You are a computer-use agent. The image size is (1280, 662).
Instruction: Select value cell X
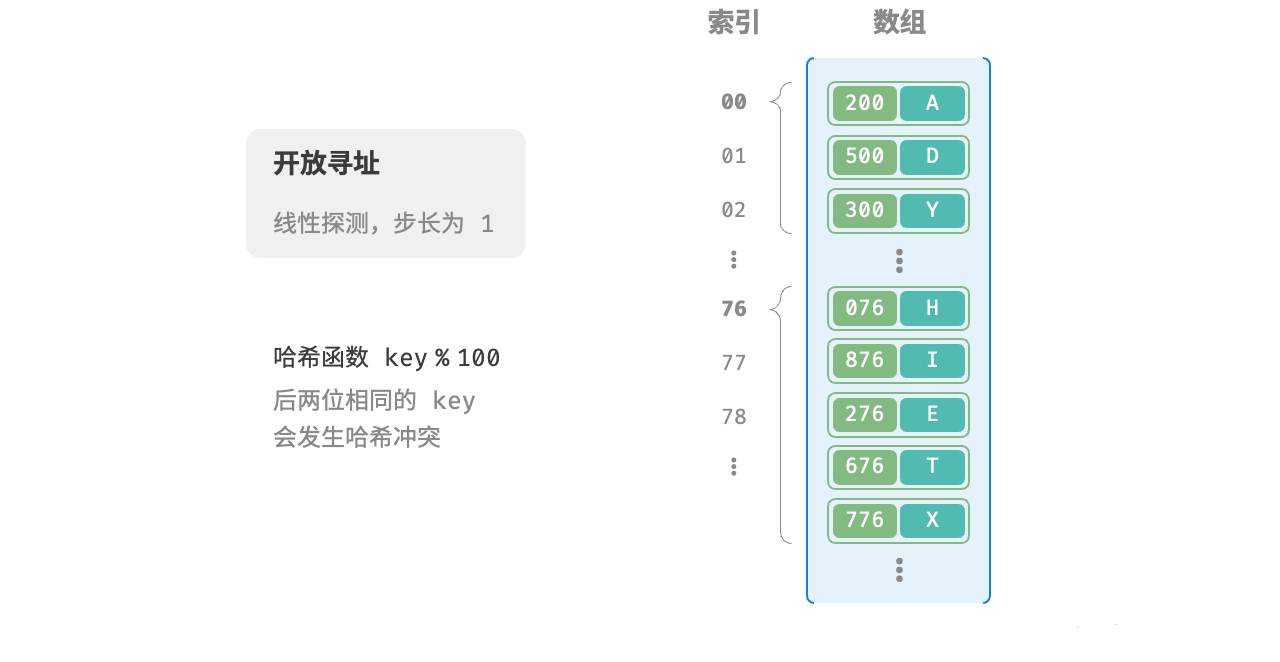932,520
